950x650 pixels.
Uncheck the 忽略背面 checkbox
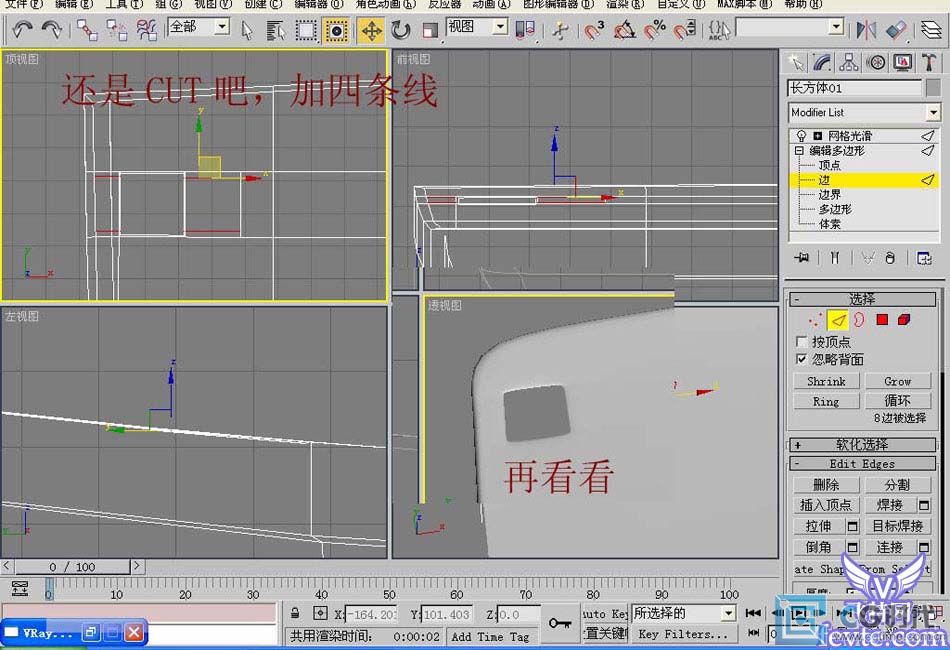(802, 359)
